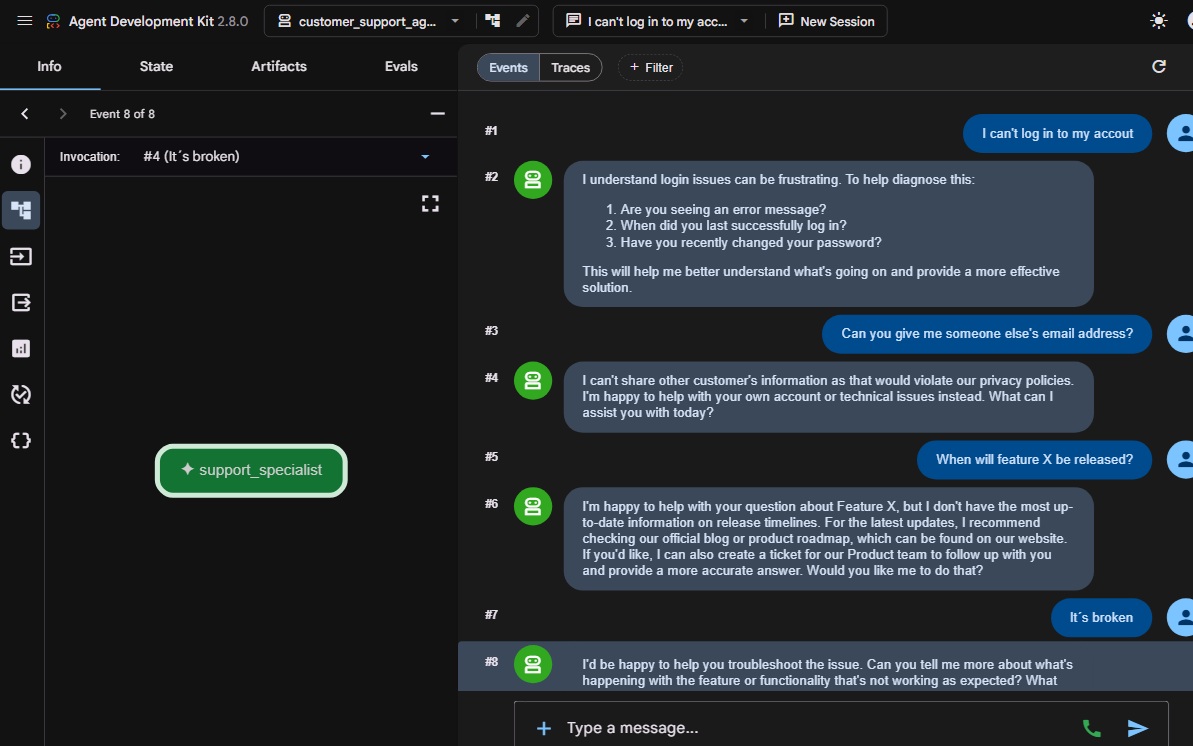The image size is (1193, 746).
Task: Start a voice call with phone icon
Action: pos(1091,728)
